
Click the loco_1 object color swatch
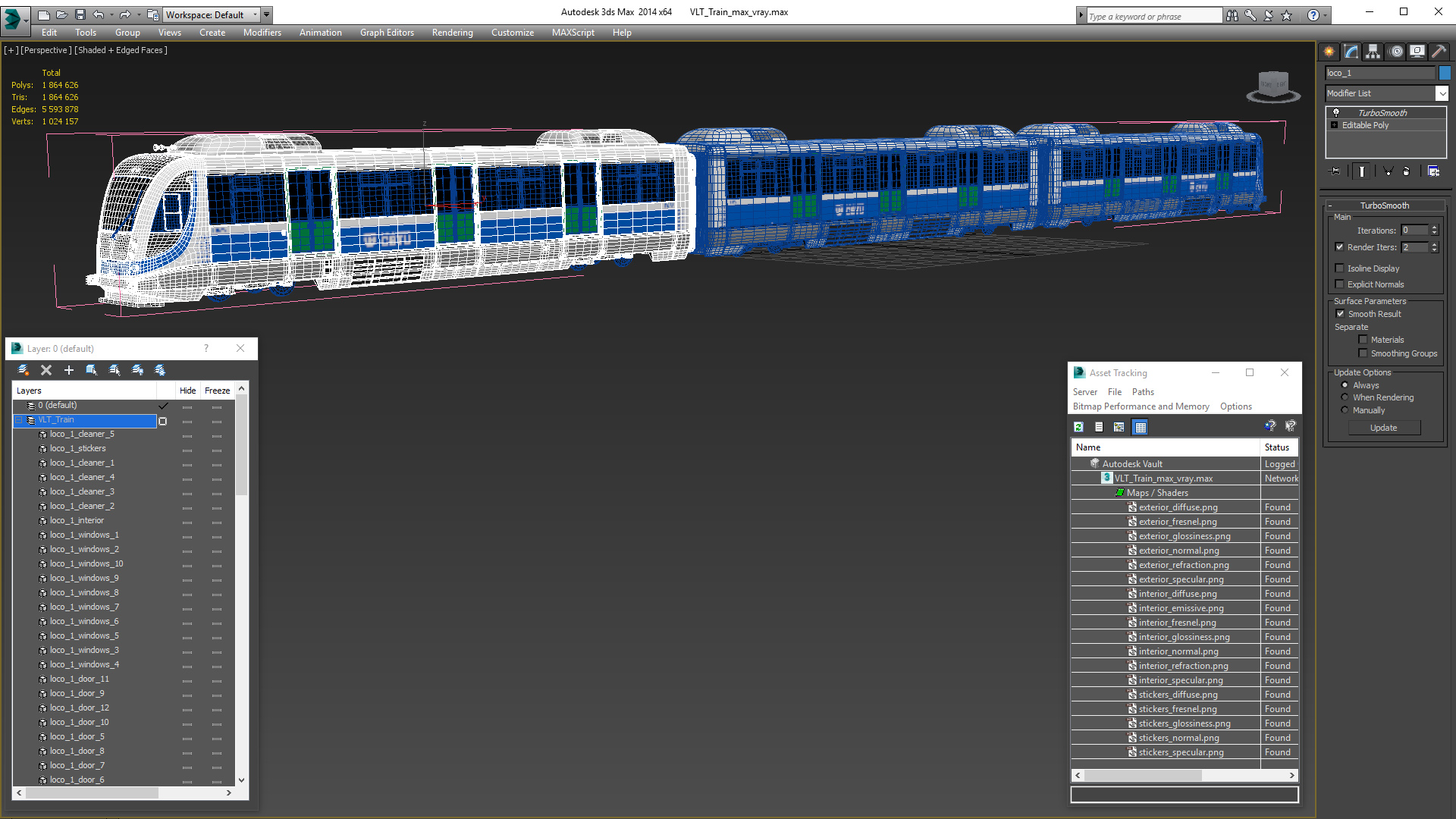click(x=1445, y=73)
